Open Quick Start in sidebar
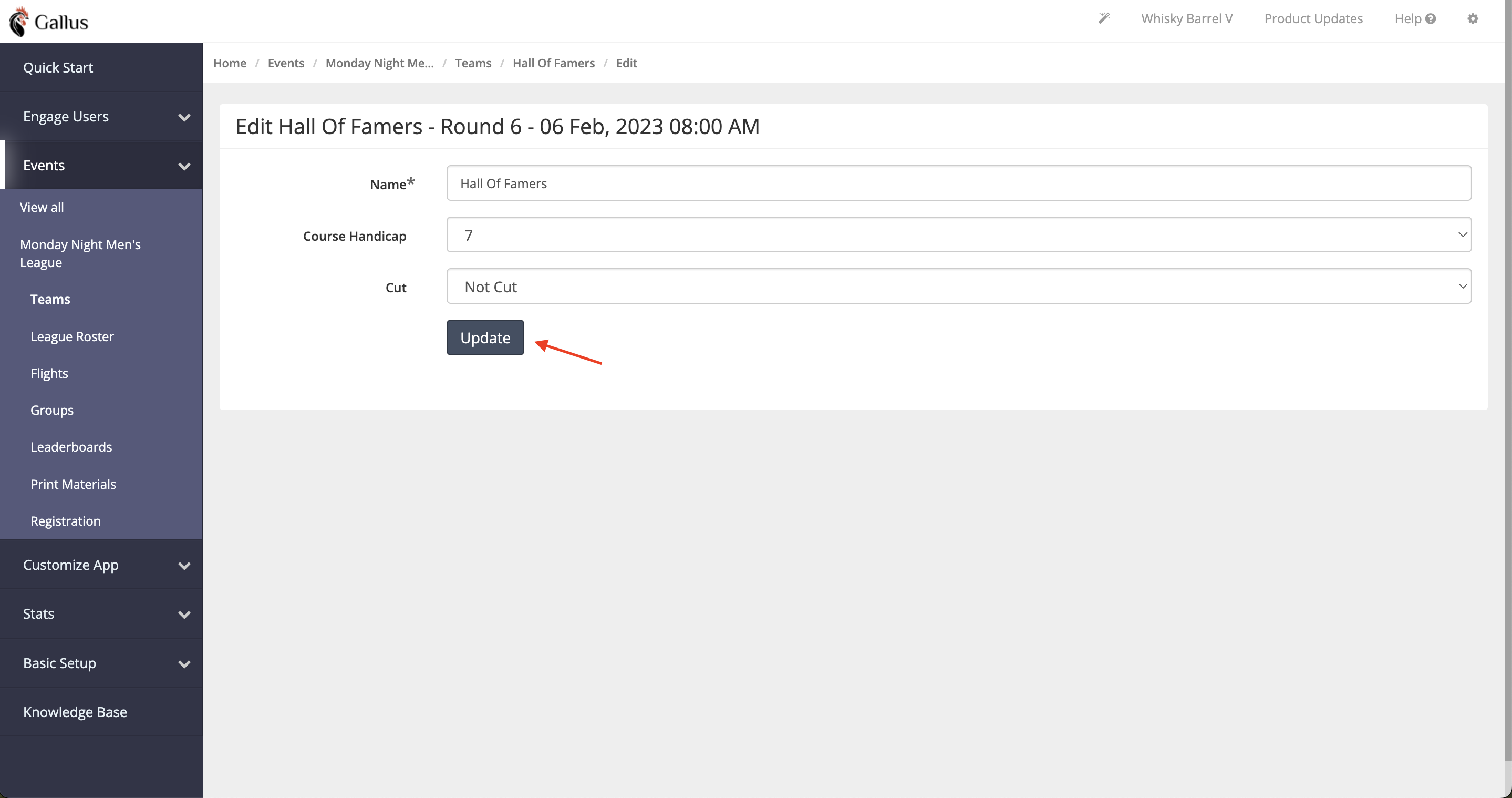This screenshot has height=798, width=1512. [58, 67]
